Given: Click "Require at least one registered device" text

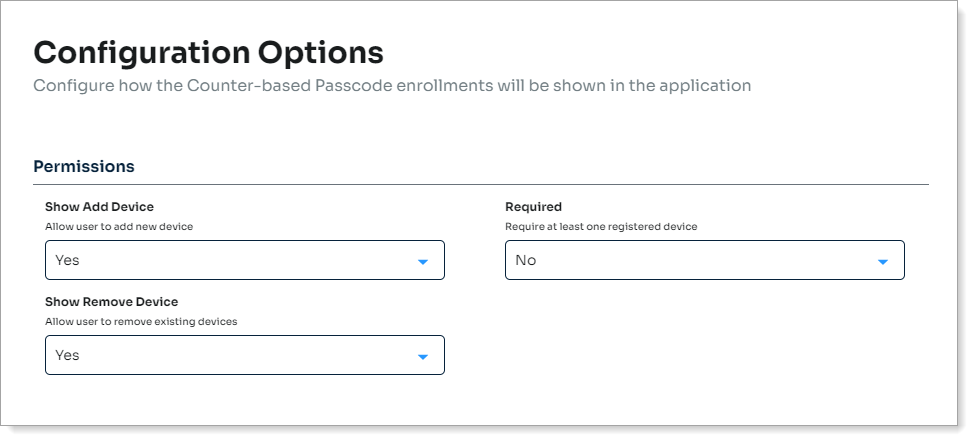Looking at the screenshot, I should pos(601,227).
